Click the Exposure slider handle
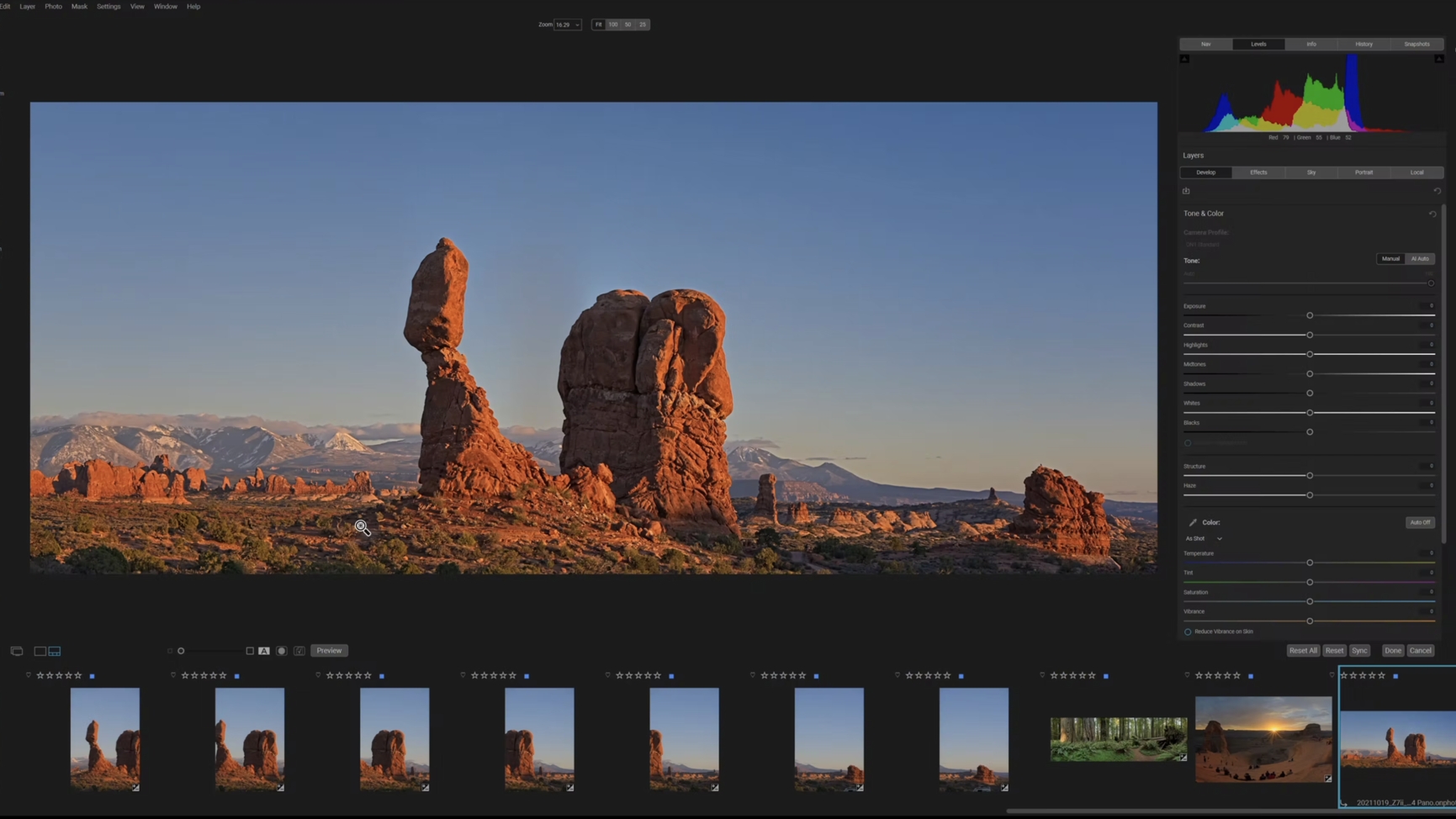This screenshot has width=1456, height=819. 1310,315
